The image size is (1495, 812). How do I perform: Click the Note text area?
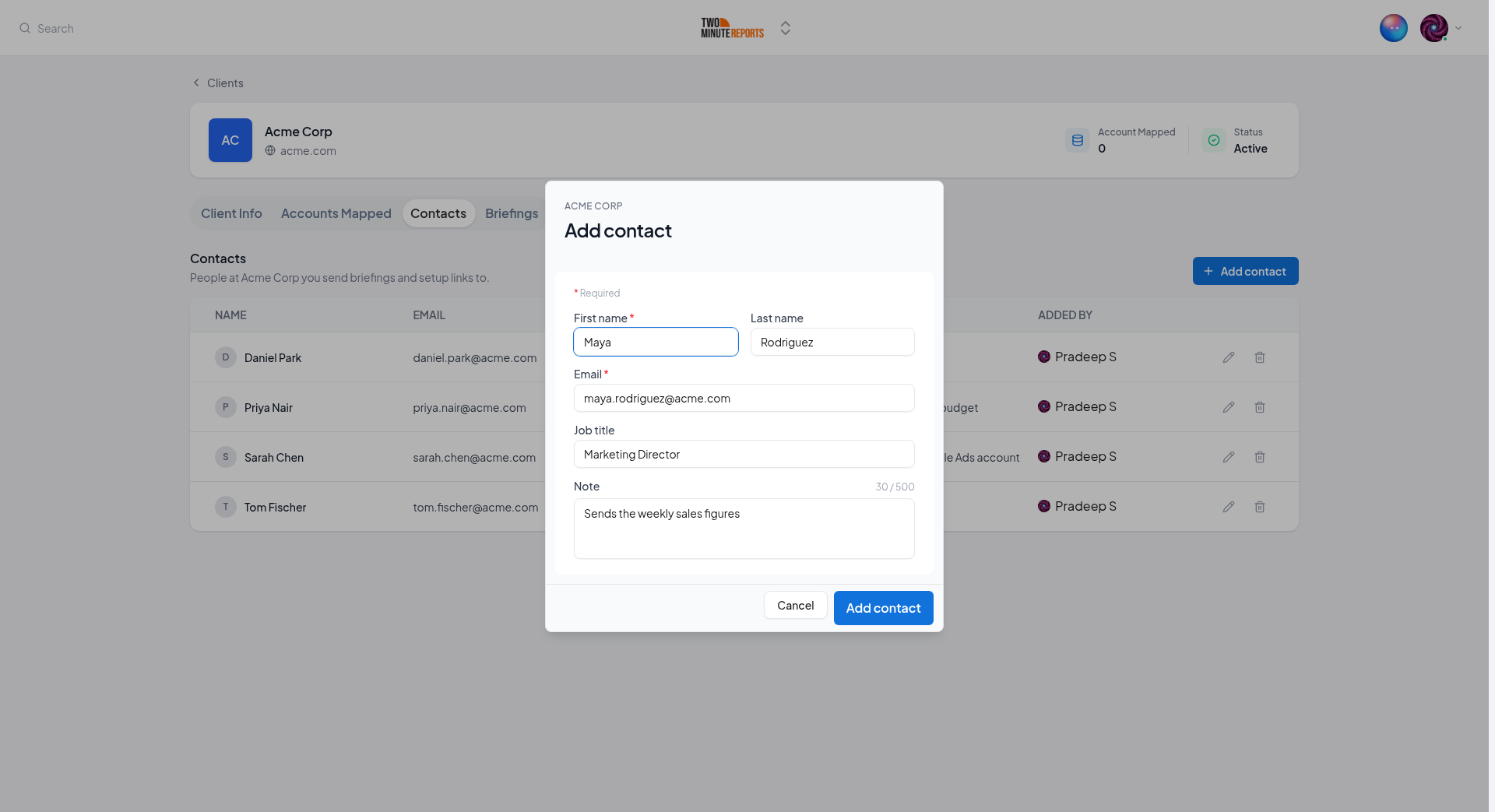744,529
